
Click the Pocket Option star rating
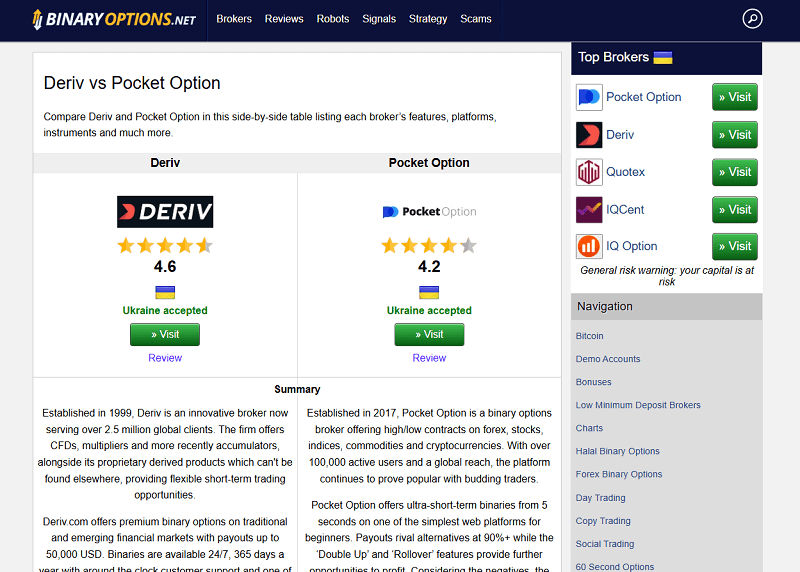tap(429, 246)
